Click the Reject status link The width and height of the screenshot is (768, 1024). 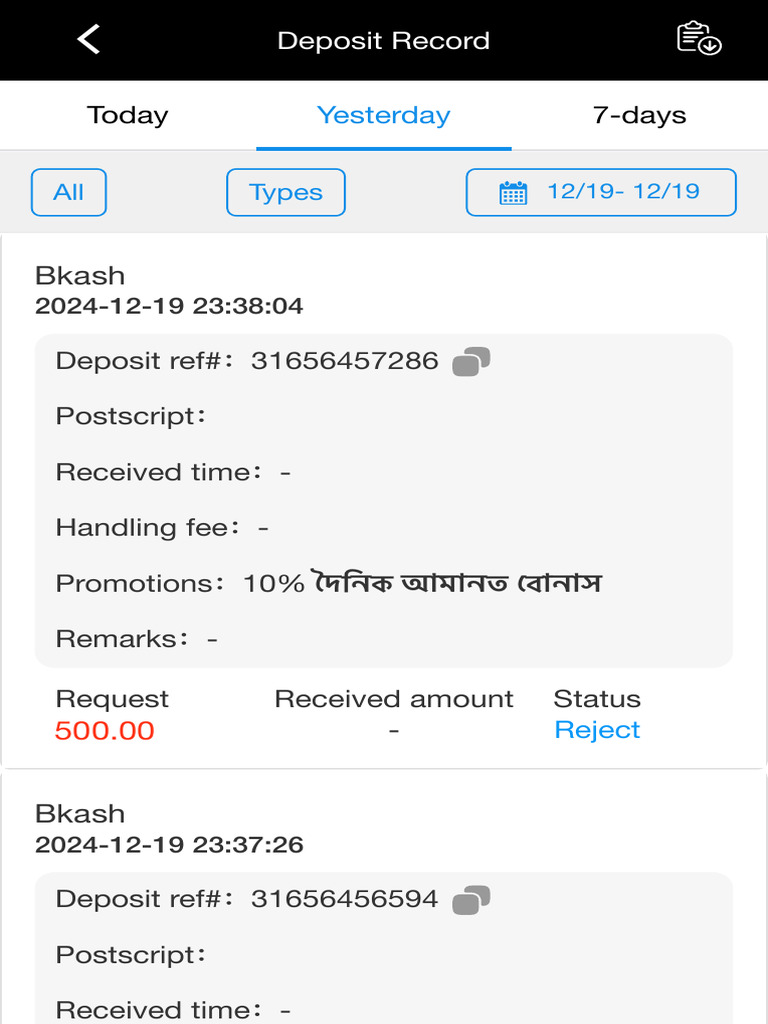pyautogui.click(x=597, y=730)
